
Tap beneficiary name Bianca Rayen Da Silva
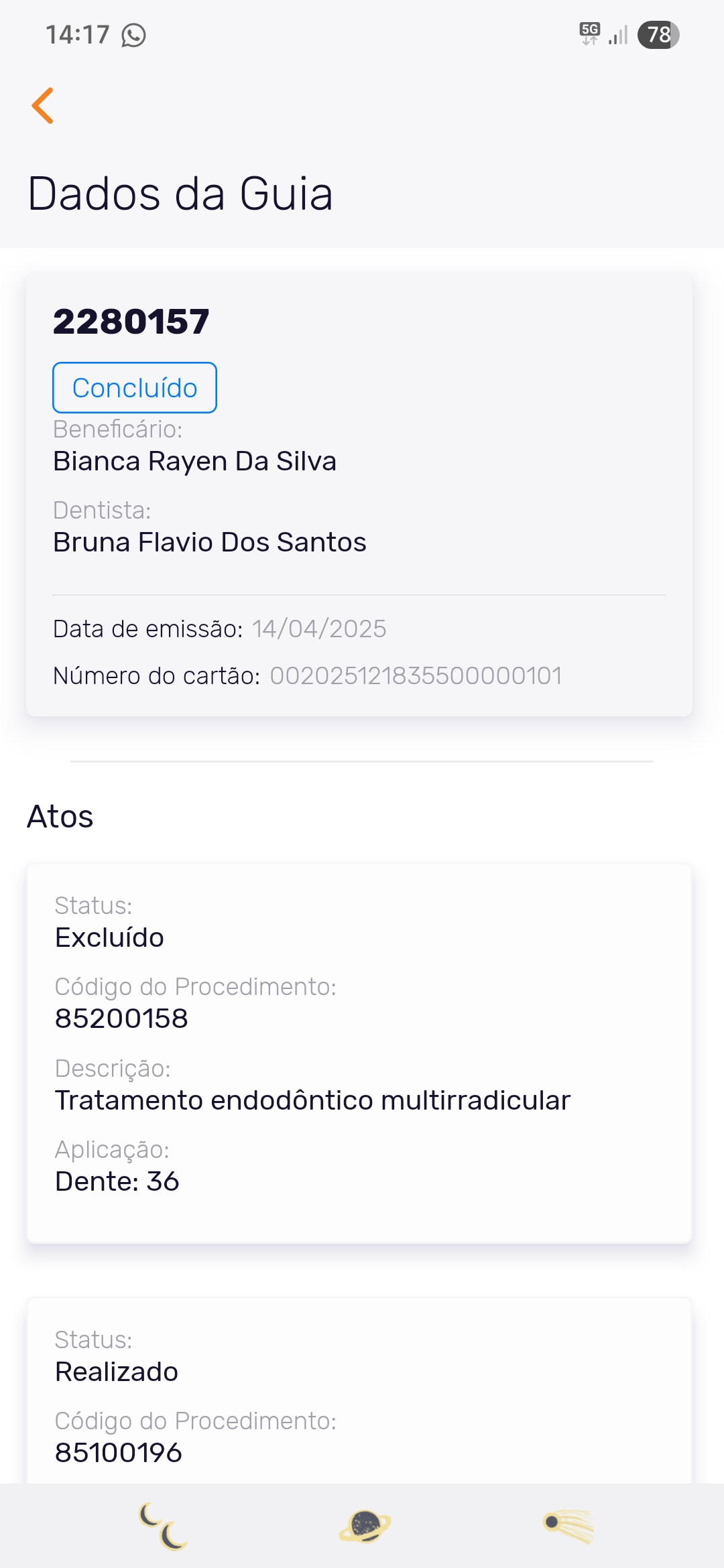[194, 462]
